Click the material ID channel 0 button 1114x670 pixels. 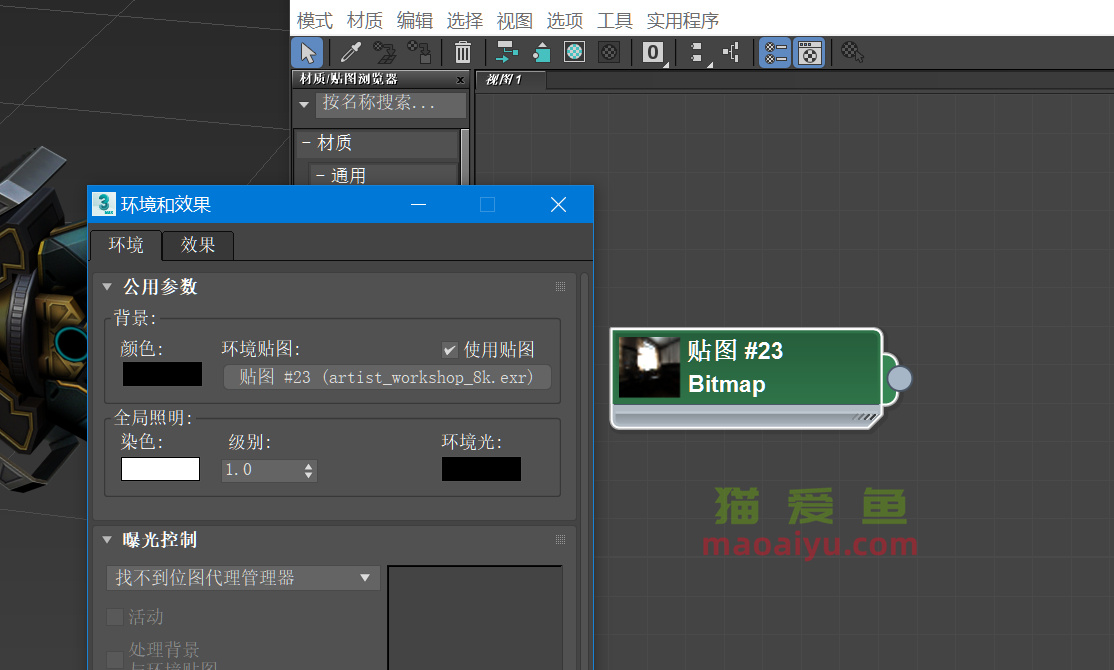pos(653,53)
